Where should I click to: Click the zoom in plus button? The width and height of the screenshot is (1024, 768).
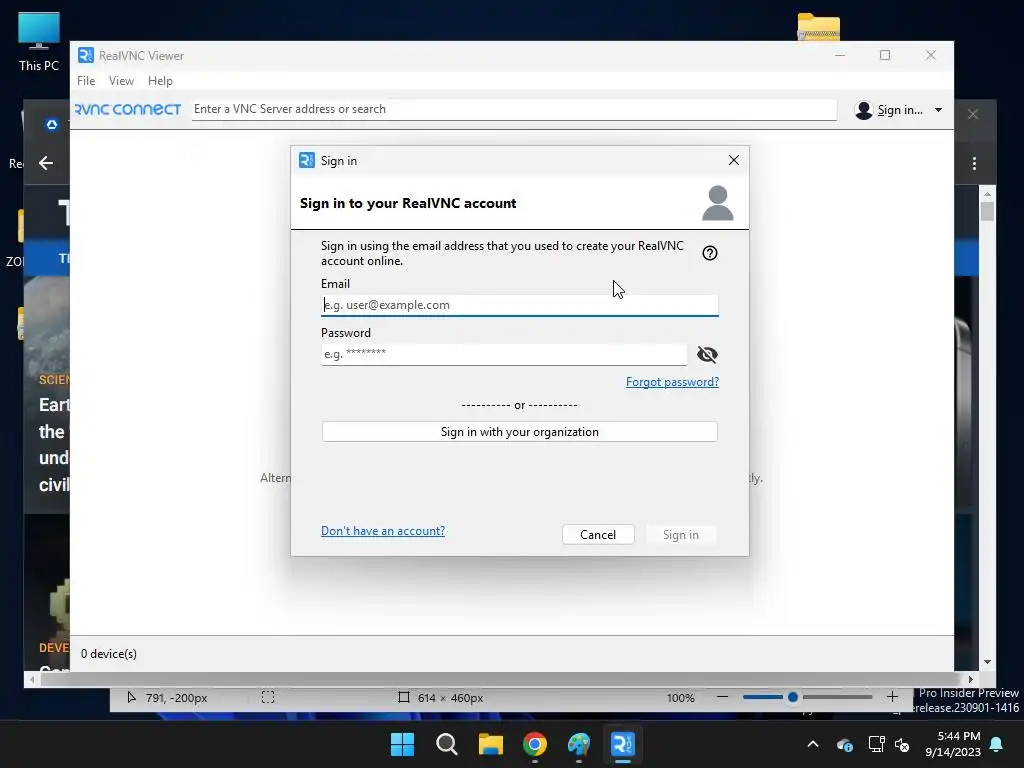click(892, 697)
